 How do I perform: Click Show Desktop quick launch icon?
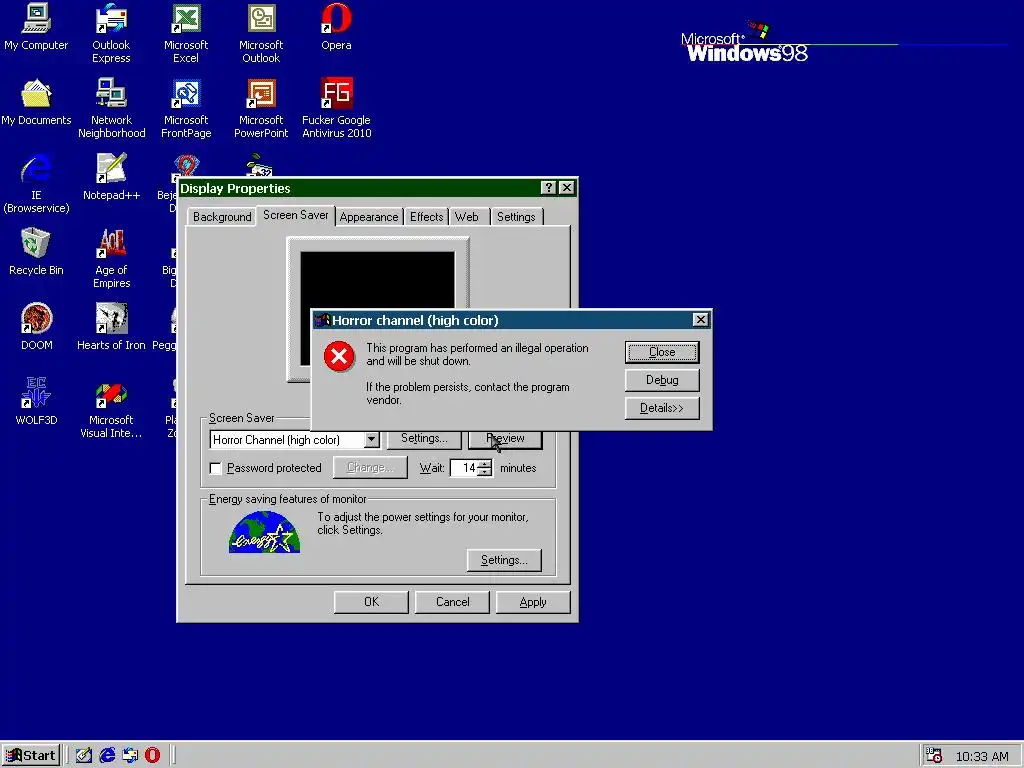pyautogui.click(x=84, y=756)
